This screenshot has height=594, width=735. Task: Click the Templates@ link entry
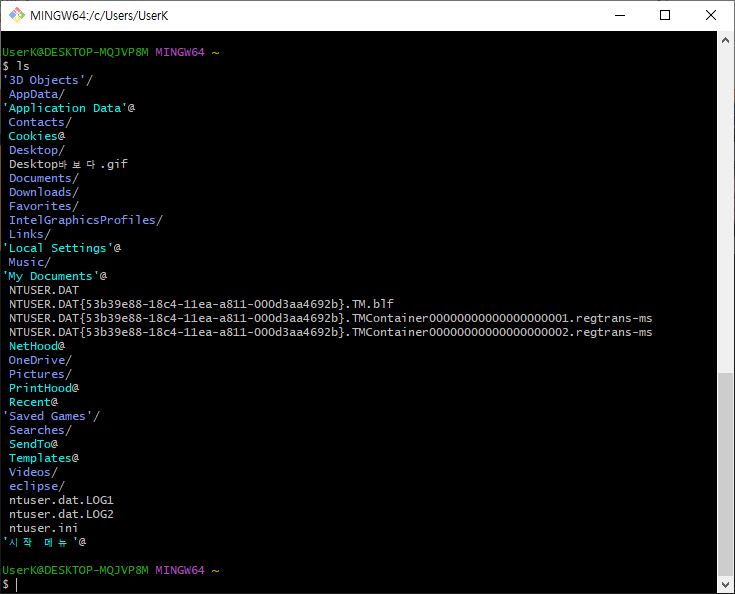44,458
